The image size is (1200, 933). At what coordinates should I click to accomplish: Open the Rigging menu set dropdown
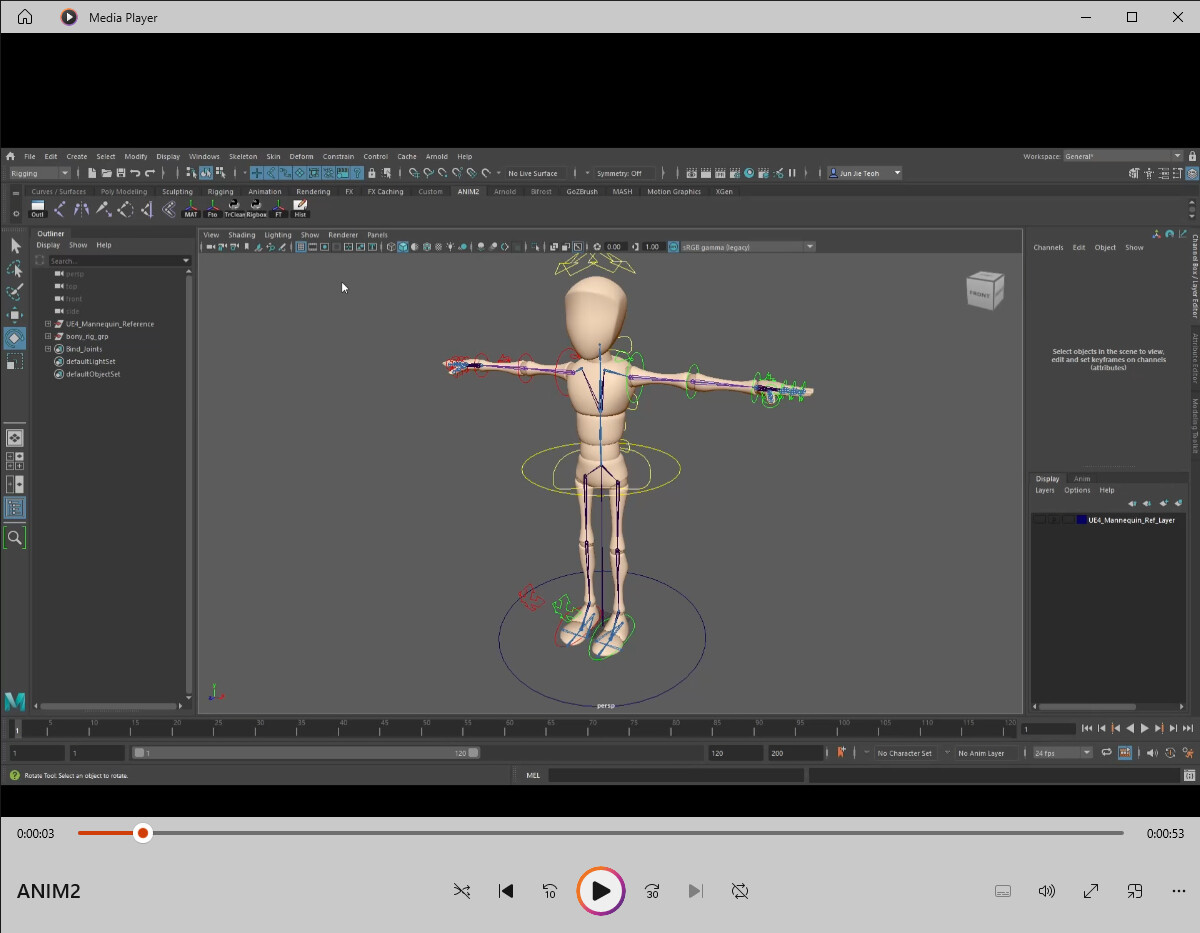point(38,172)
